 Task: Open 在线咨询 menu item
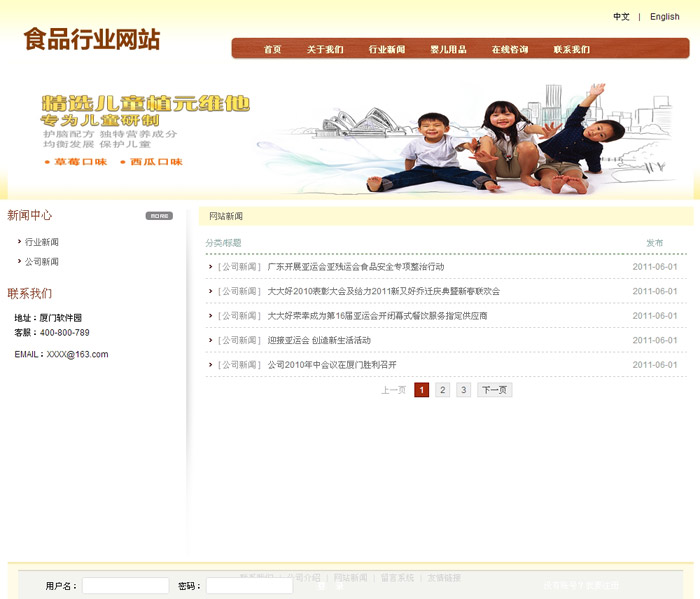click(510, 49)
